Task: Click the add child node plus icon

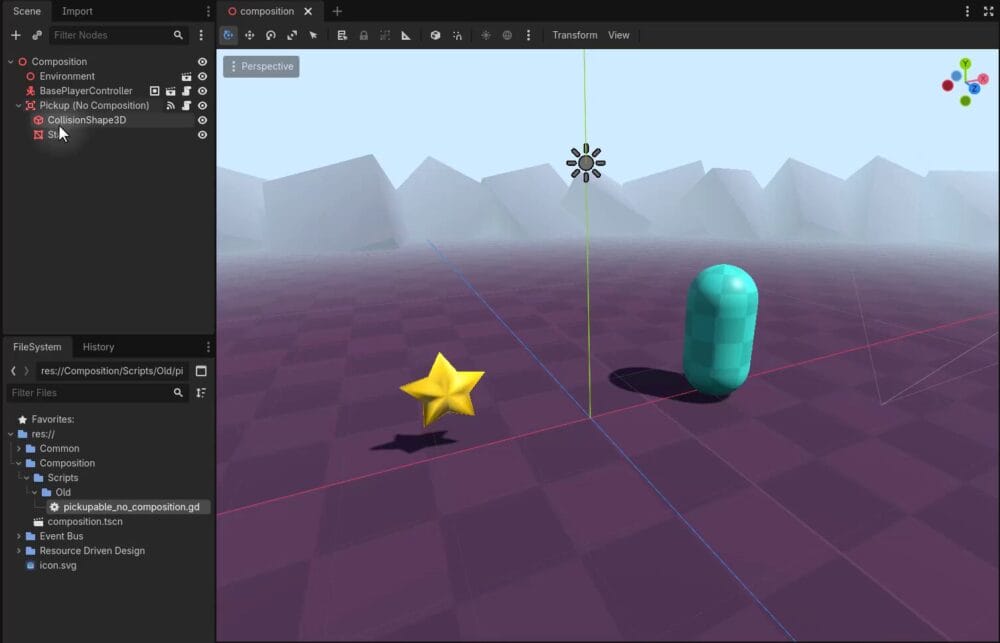Action: [16, 35]
